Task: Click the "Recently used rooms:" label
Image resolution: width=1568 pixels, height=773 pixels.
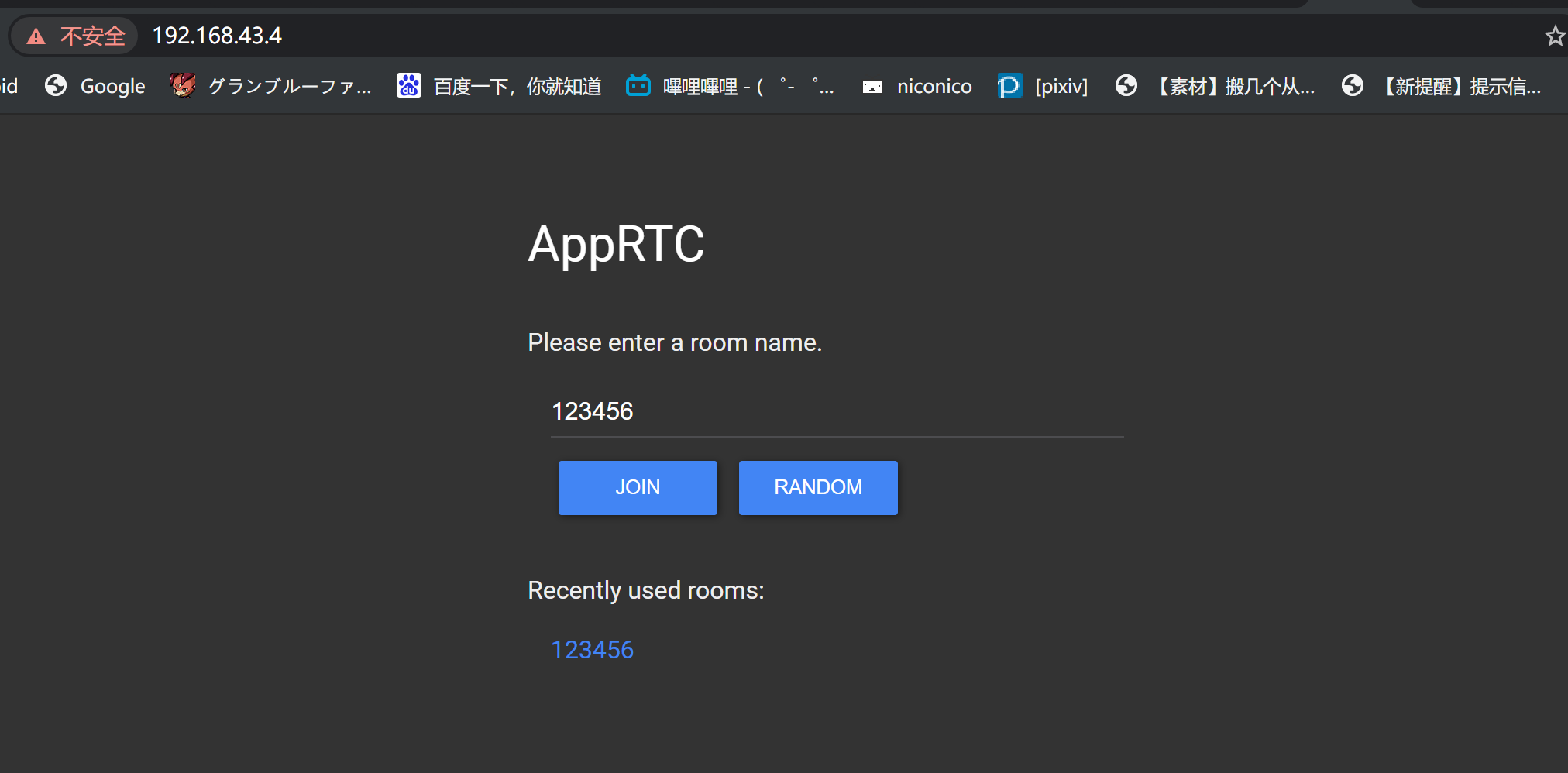Action: tap(645, 590)
